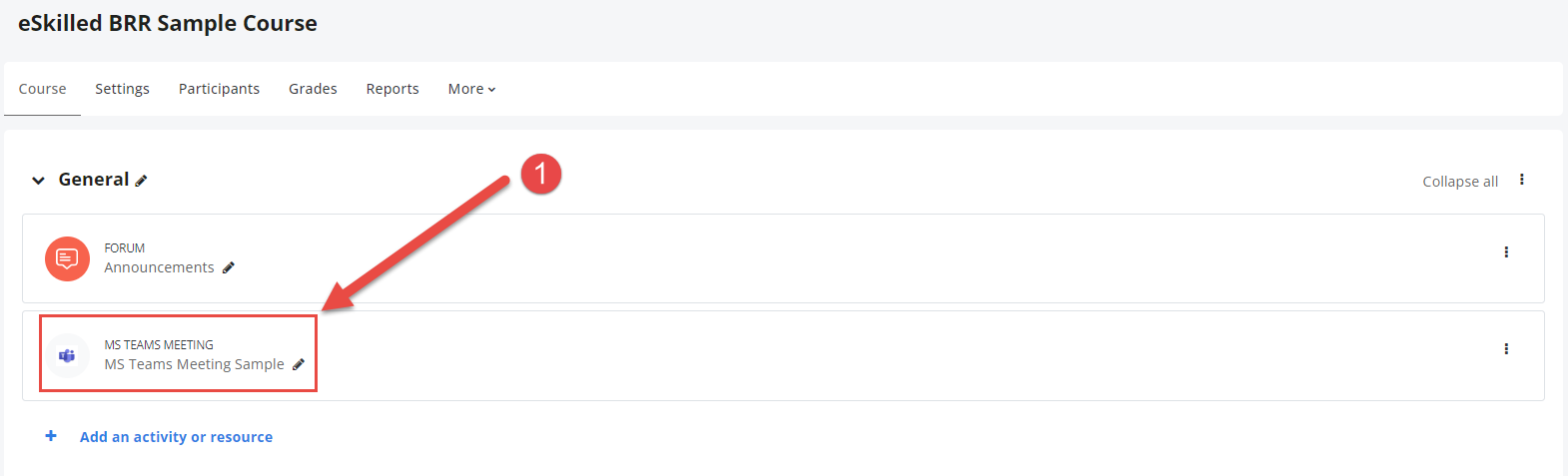Click Add an activity or resource

click(176, 437)
